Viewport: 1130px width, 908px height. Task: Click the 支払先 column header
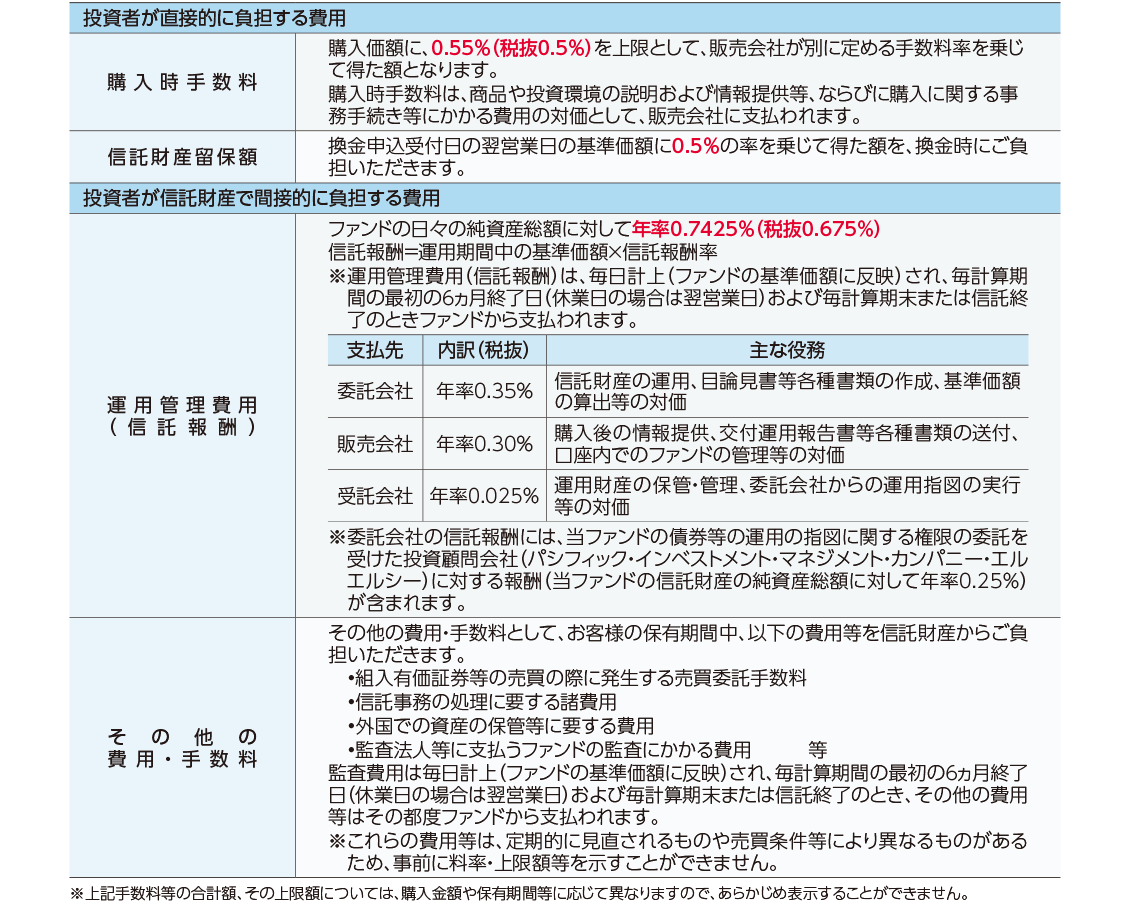374,351
